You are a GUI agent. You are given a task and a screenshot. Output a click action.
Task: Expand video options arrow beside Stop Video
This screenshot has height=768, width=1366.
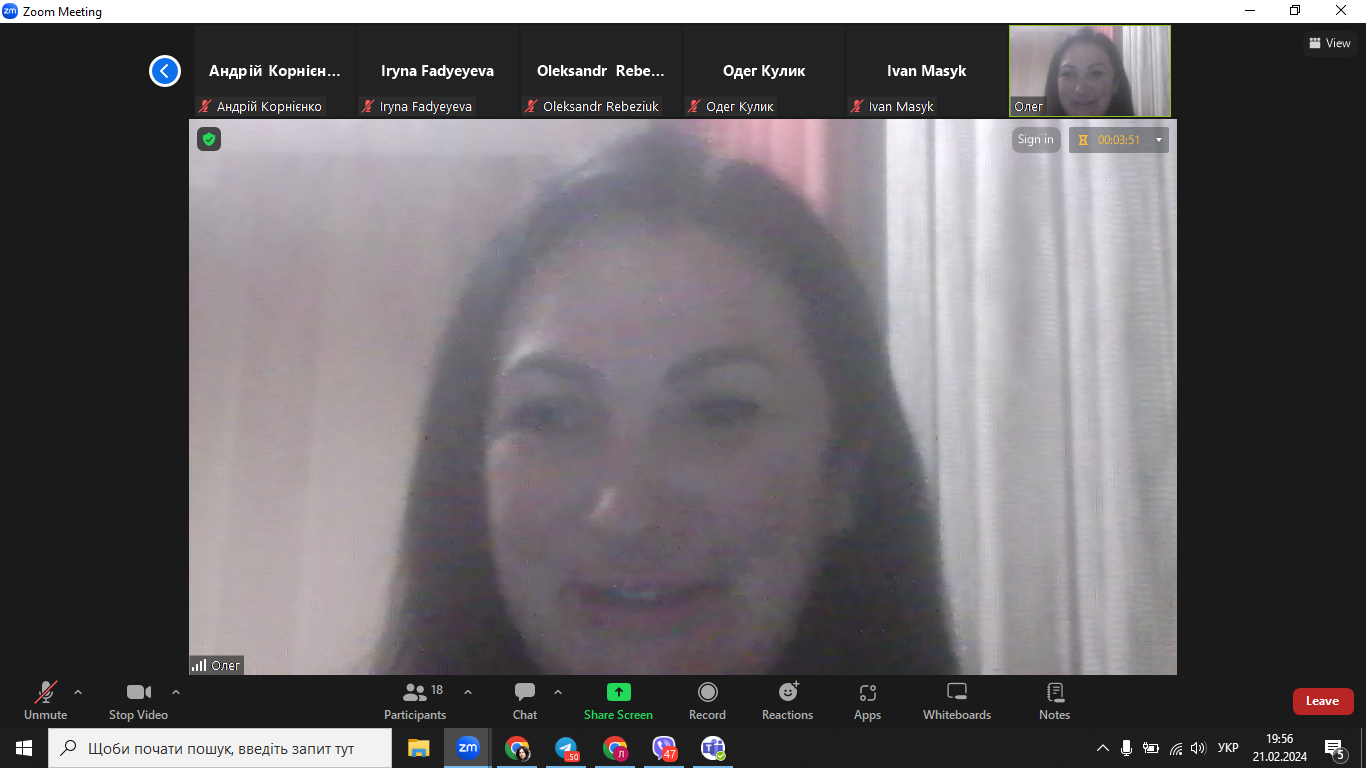coord(176,692)
